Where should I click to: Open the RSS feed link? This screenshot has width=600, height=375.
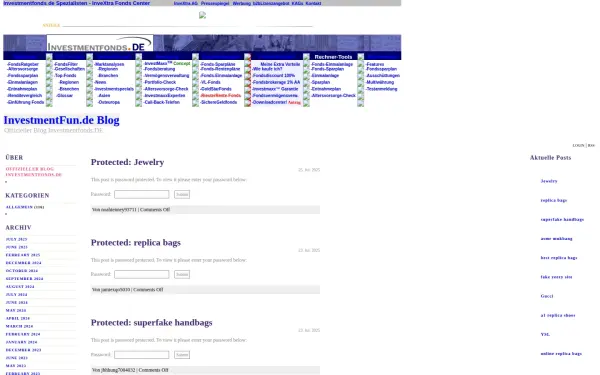point(591,145)
